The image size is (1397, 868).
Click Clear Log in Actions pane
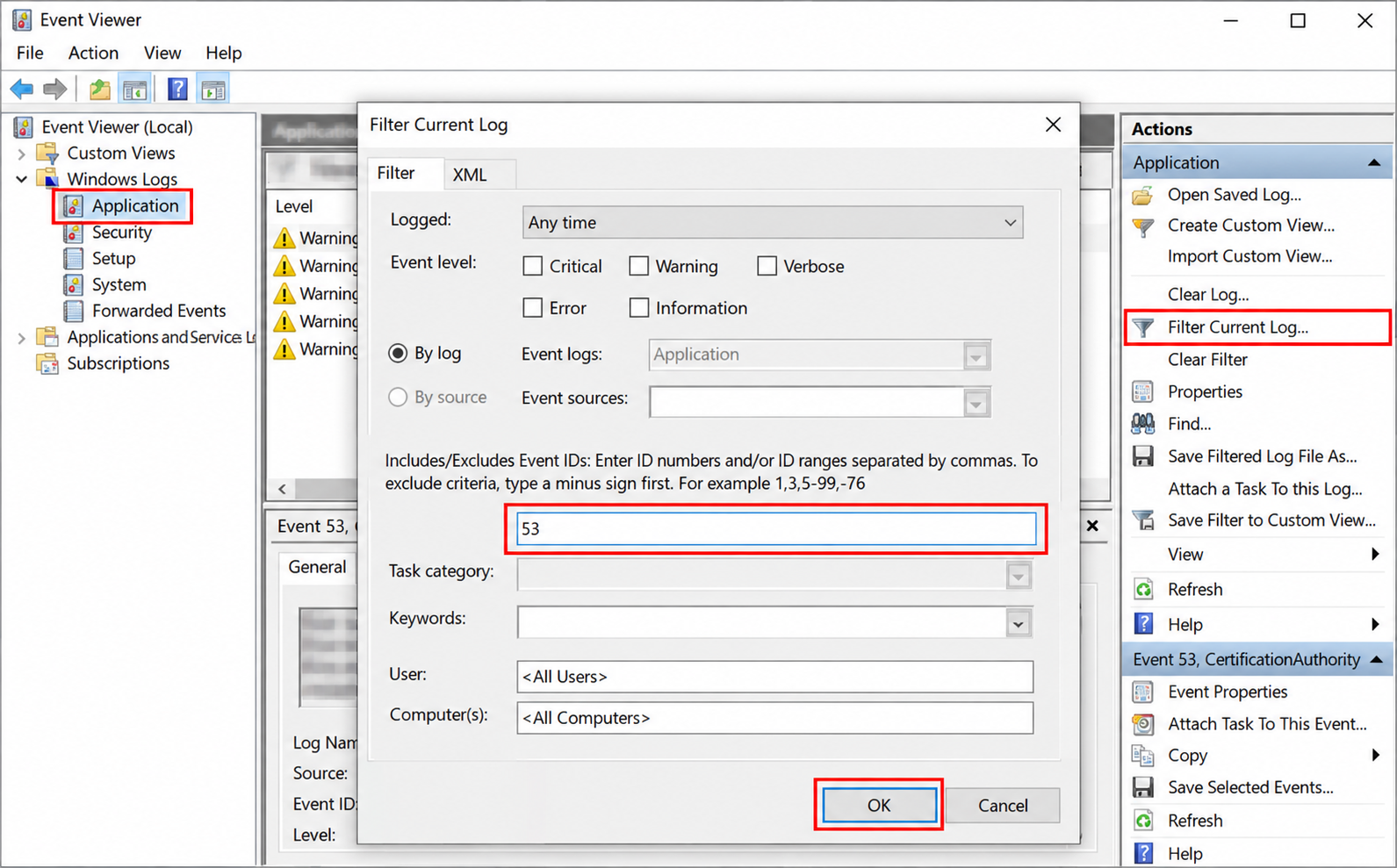pos(1208,295)
